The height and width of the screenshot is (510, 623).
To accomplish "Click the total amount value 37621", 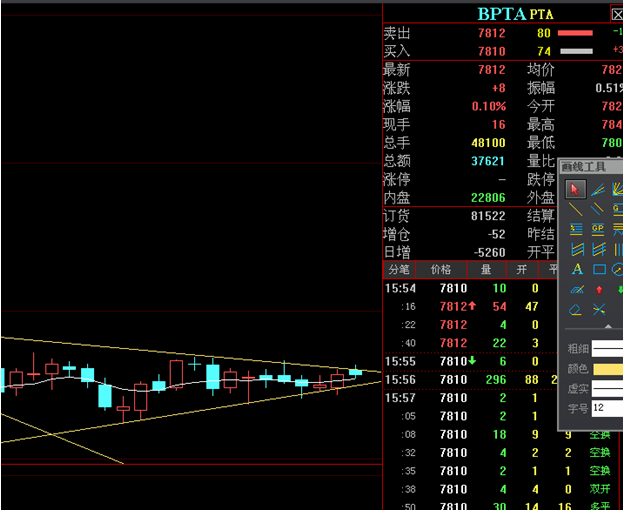I will coord(488,161).
